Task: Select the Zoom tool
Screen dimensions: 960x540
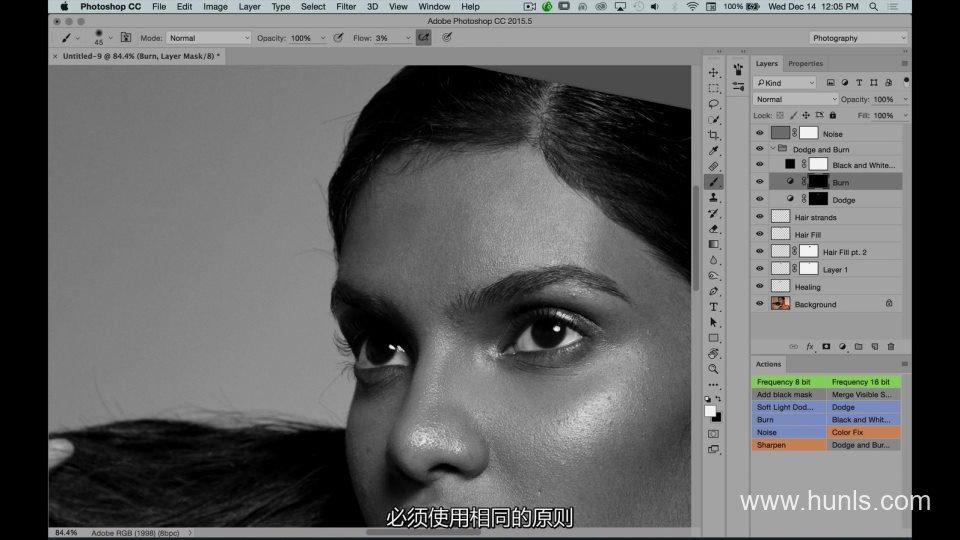Action: pyautogui.click(x=713, y=369)
